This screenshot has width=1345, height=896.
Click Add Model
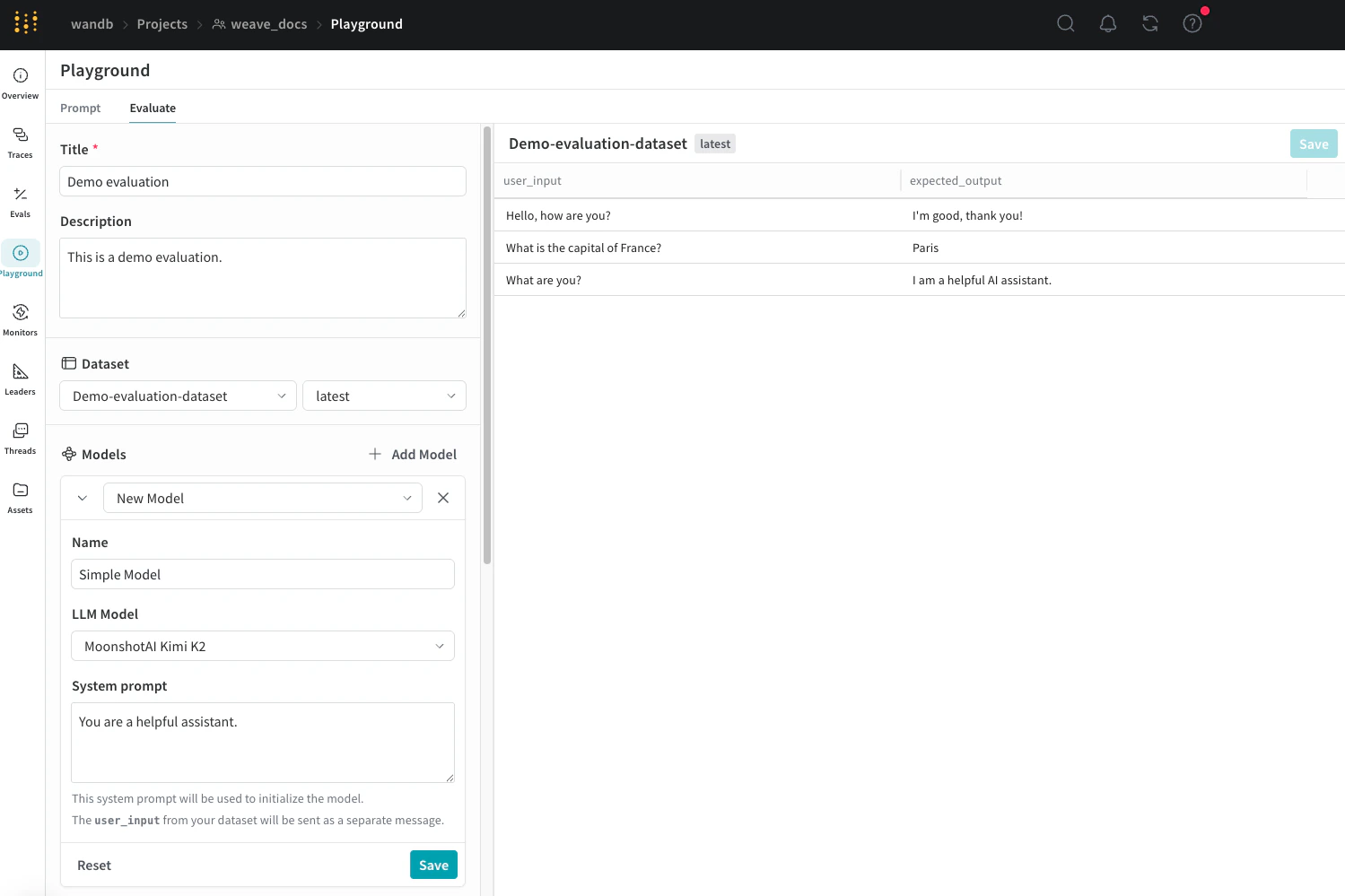pos(412,454)
